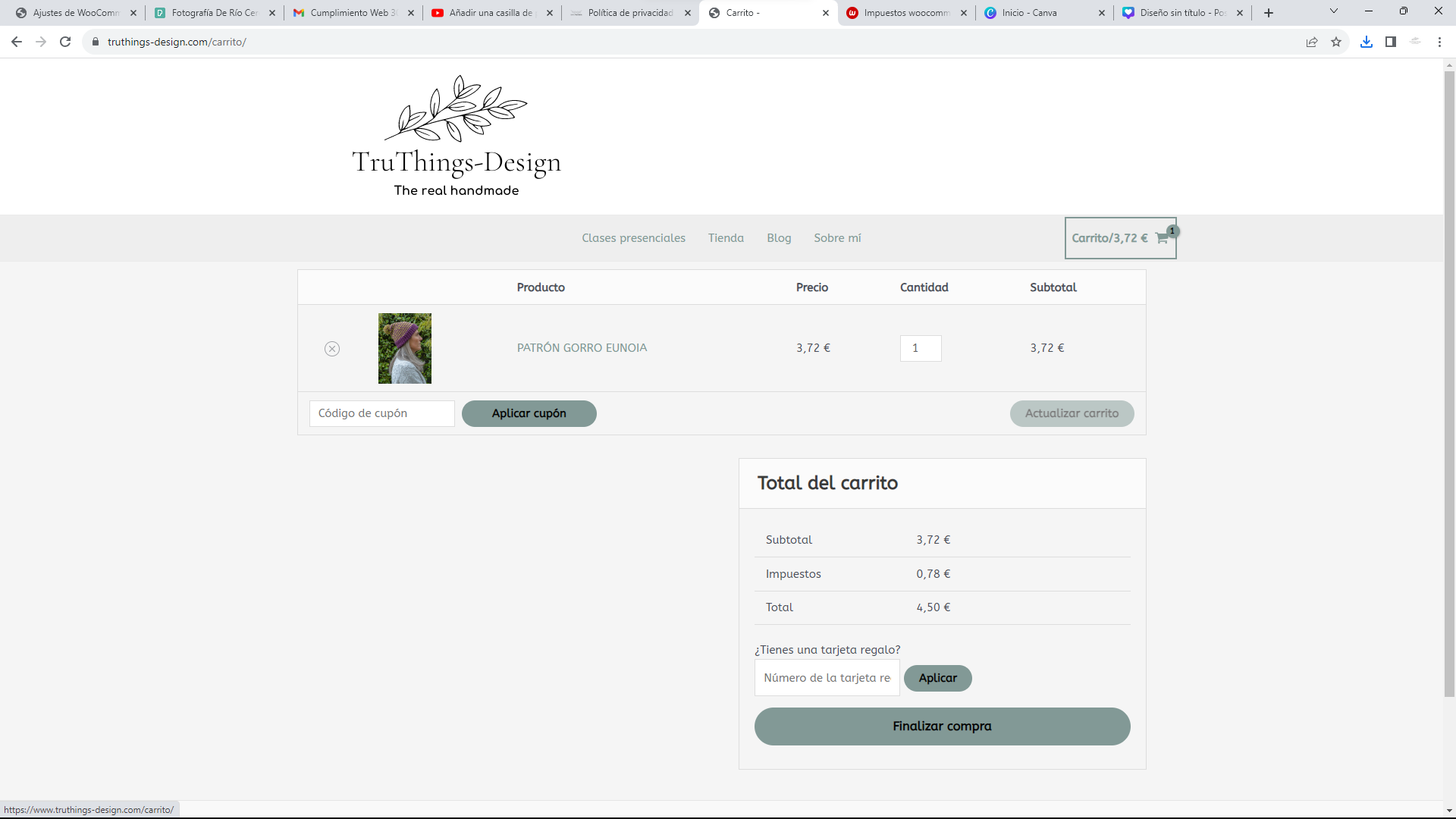Reload the cart page
Screen dimensions: 1456x819
[65, 42]
